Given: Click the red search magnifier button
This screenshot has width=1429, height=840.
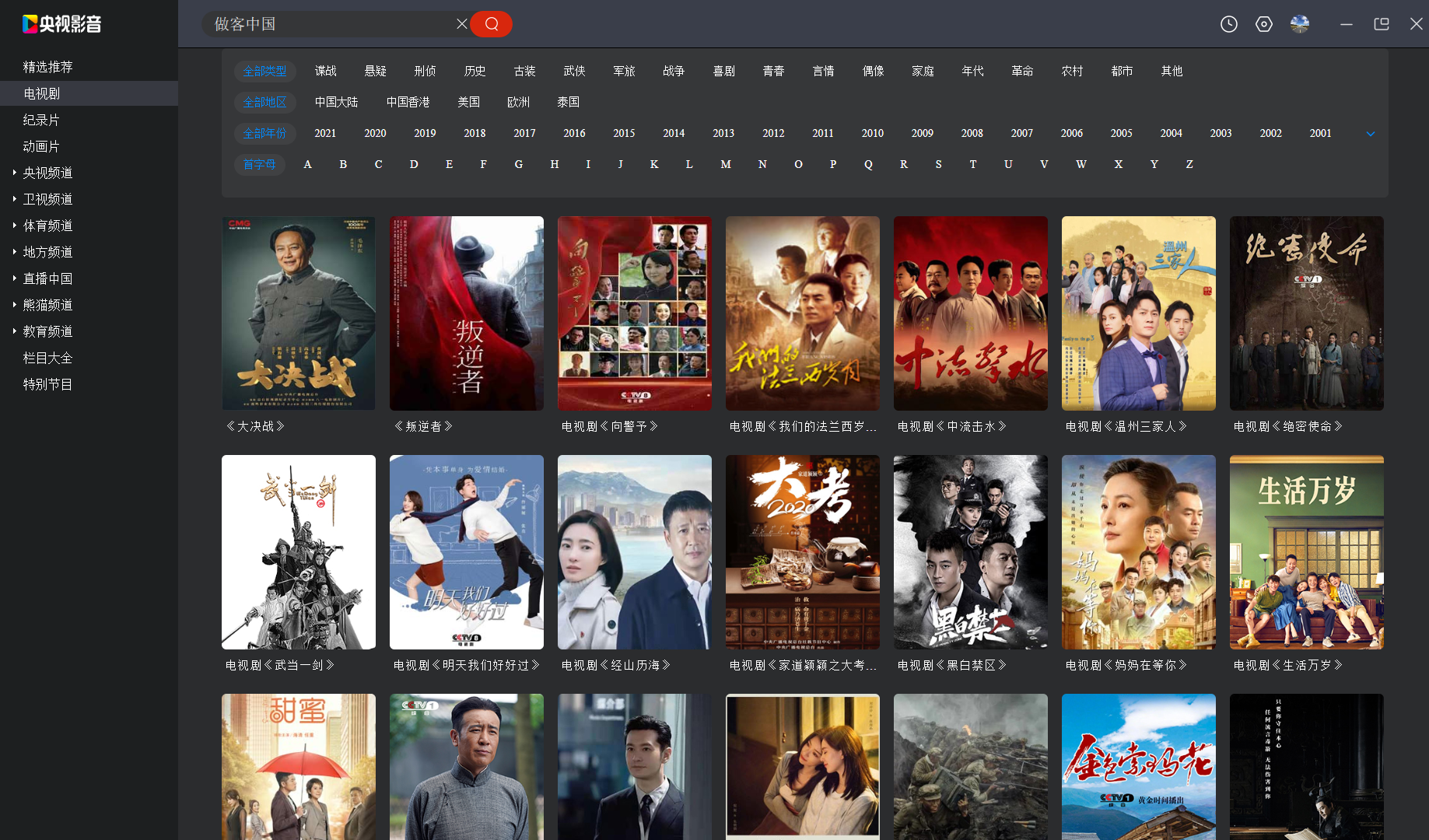Looking at the screenshot, I should (x=491, y=24).
